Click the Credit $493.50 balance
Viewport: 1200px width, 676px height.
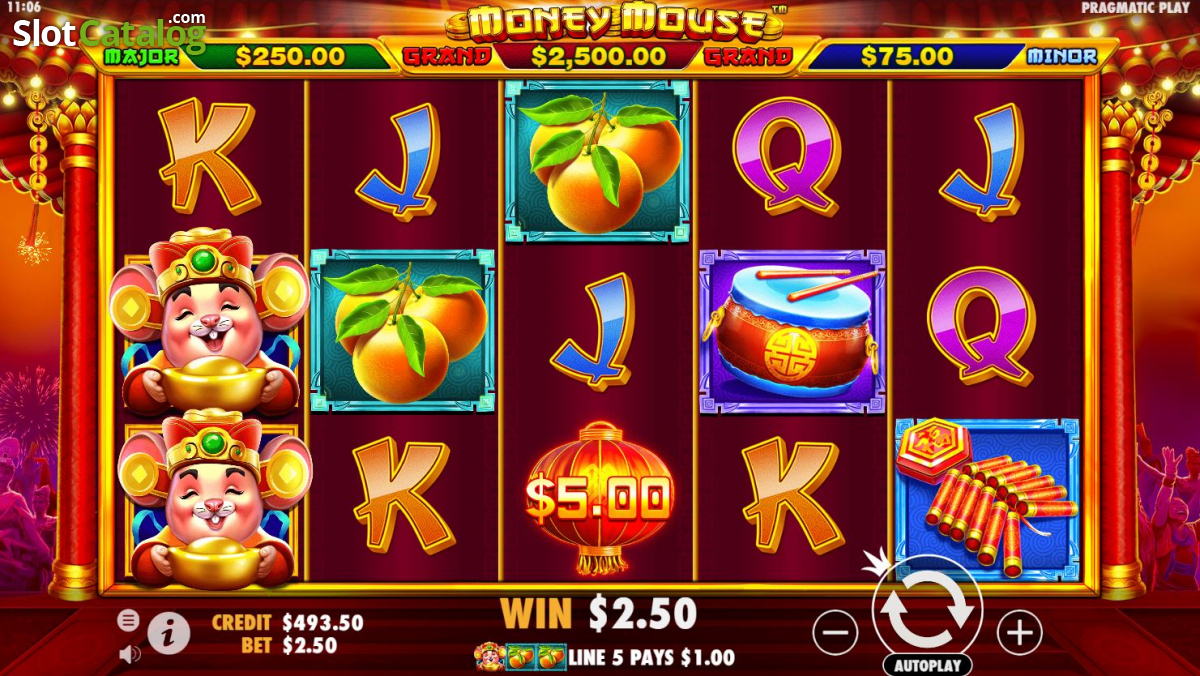[x=287, y=623]
